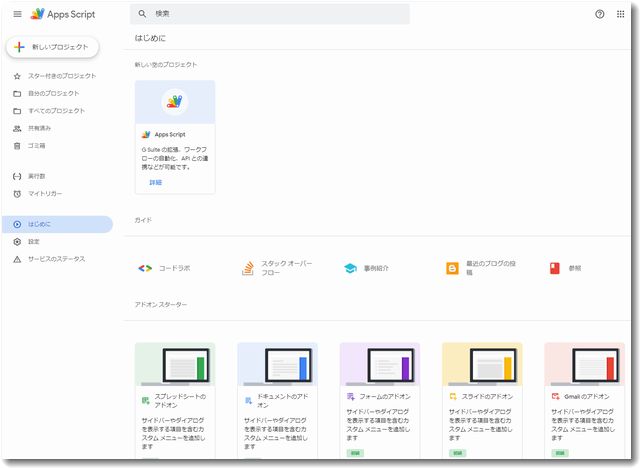Click the settings gear icon
This screenshot has height=468, width=640.
point(17,242)
